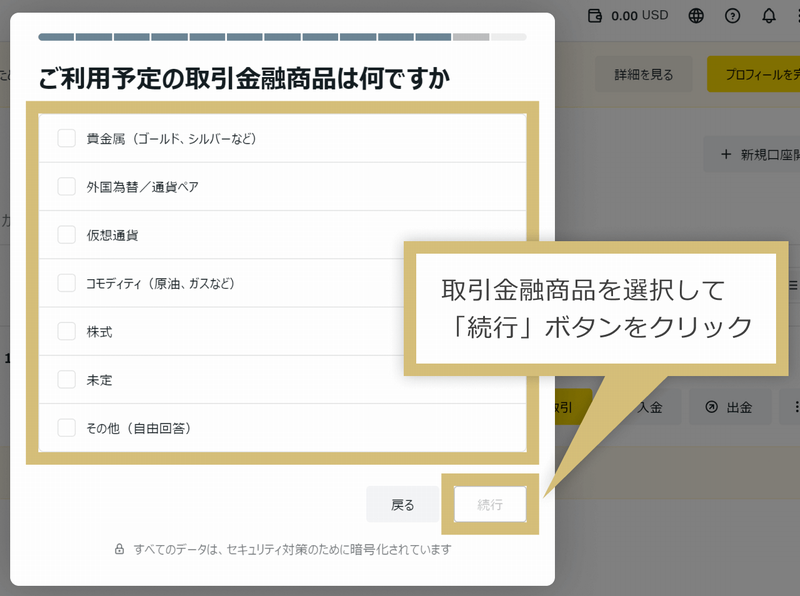
Task: Click the wallet balance icon
Action: (x=596, y=16)
